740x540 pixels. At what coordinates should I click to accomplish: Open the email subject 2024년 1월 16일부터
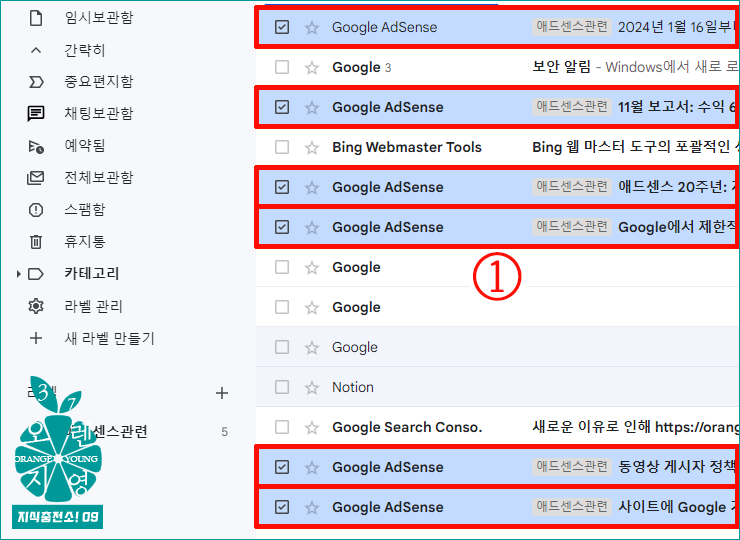point(676,27)
